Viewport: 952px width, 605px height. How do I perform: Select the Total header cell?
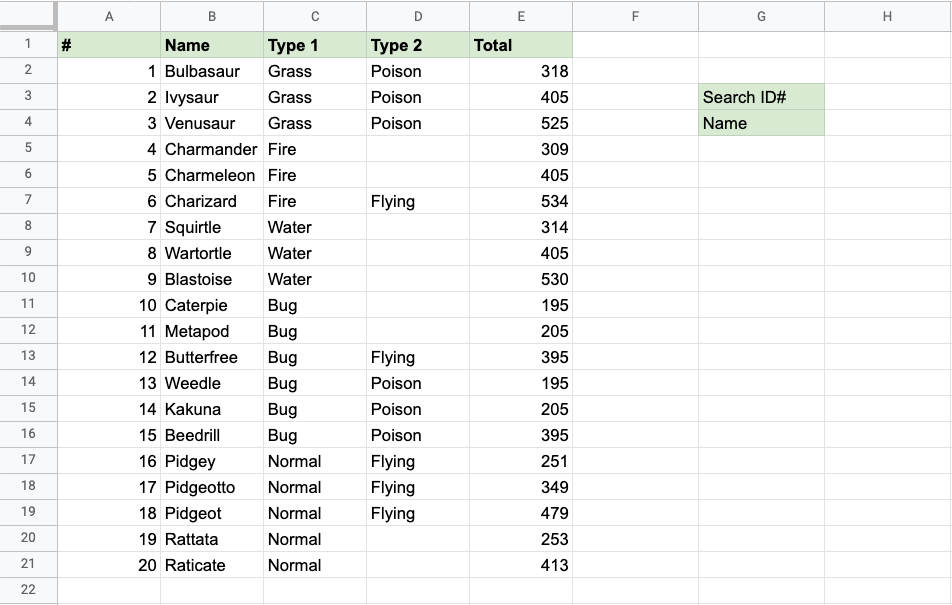point(521,45)
